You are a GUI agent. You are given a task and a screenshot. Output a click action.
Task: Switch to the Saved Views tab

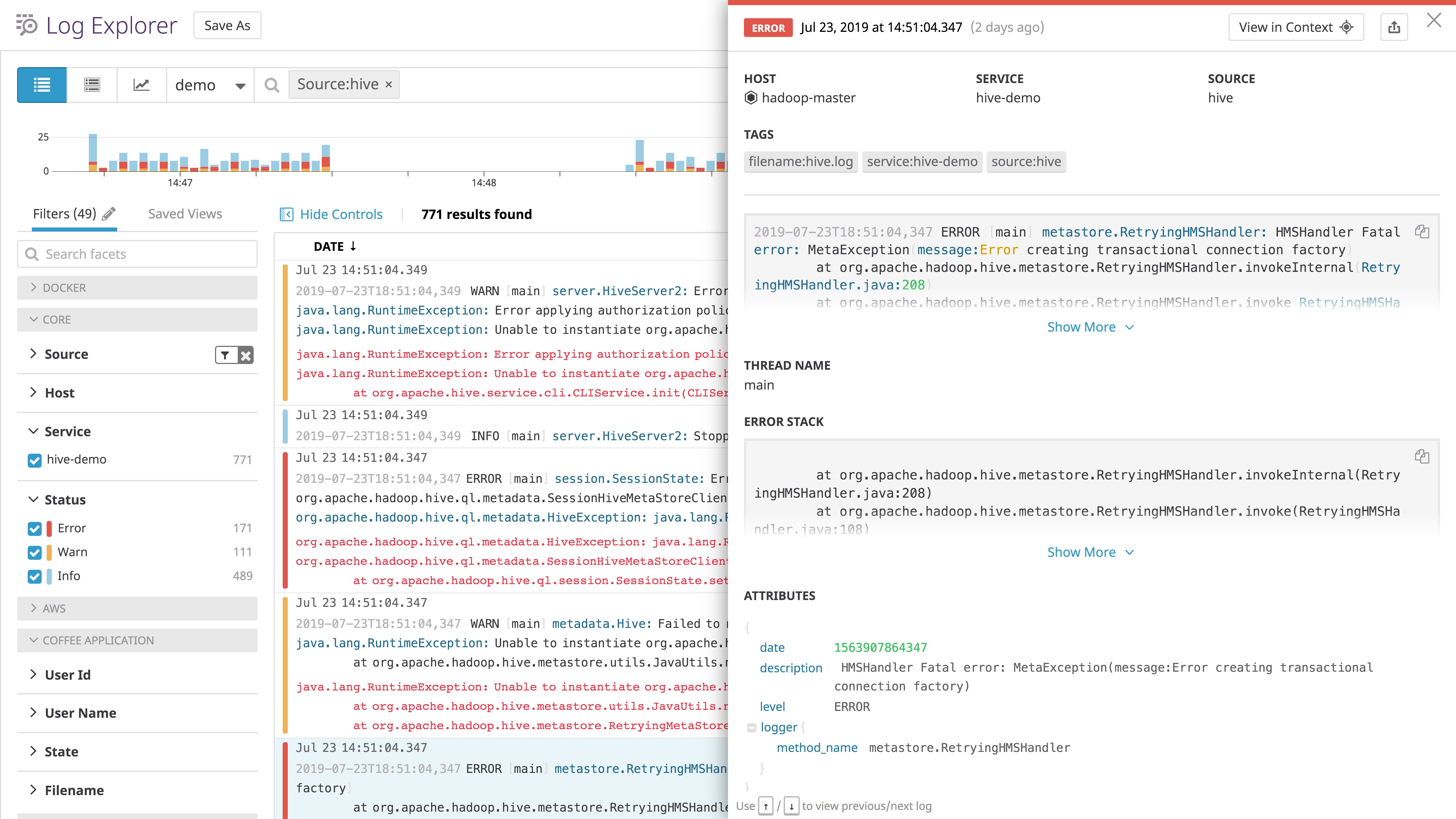(185, 214)
